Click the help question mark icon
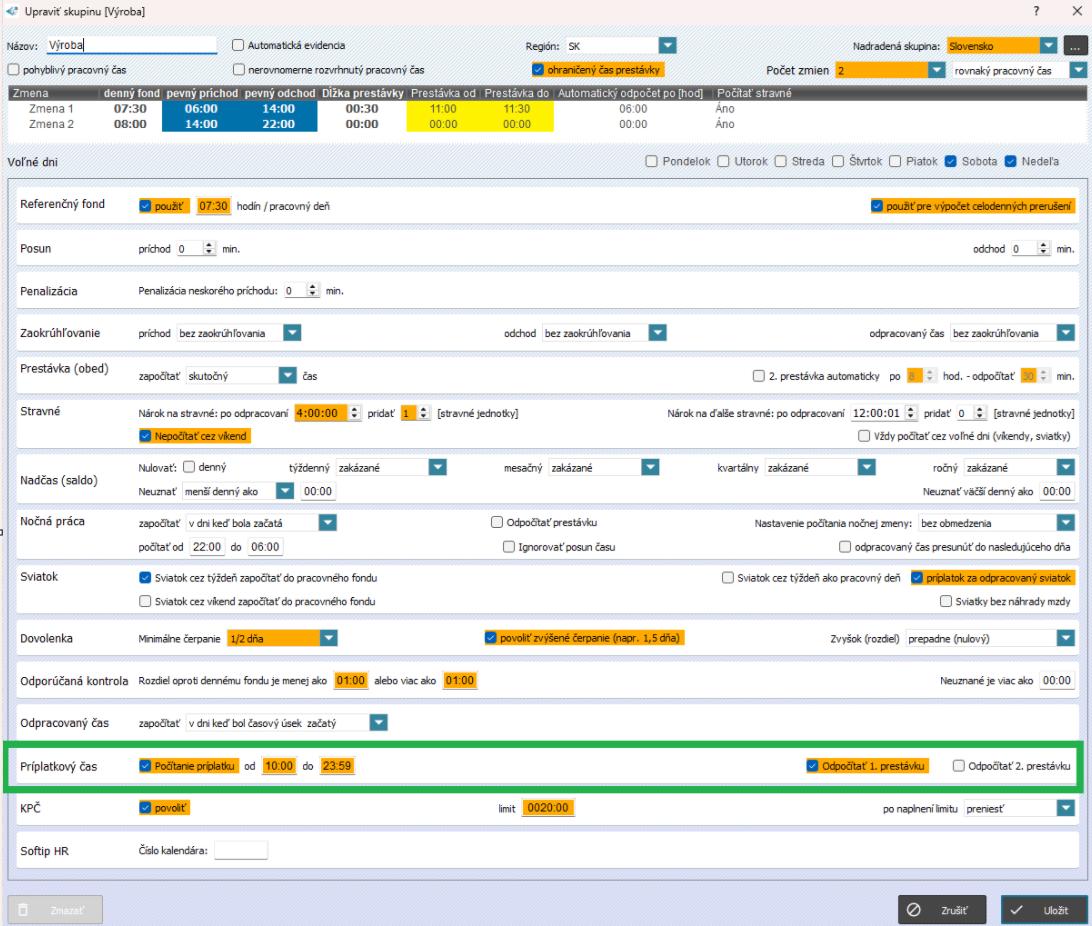 pos(1039,10)
